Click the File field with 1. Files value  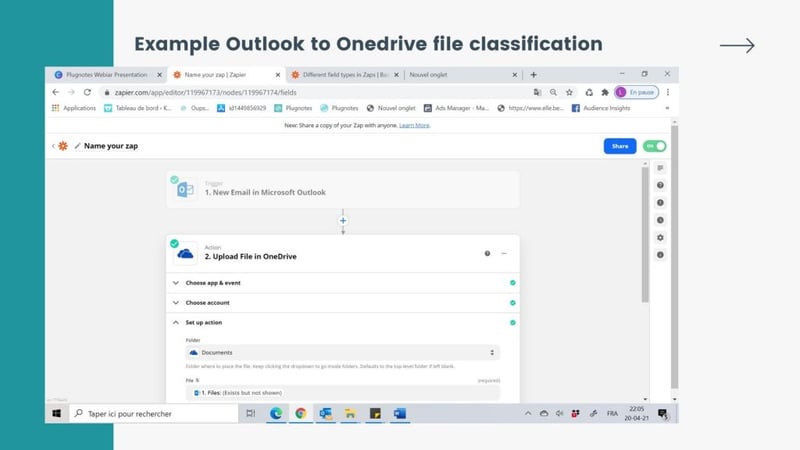[343, 393]
